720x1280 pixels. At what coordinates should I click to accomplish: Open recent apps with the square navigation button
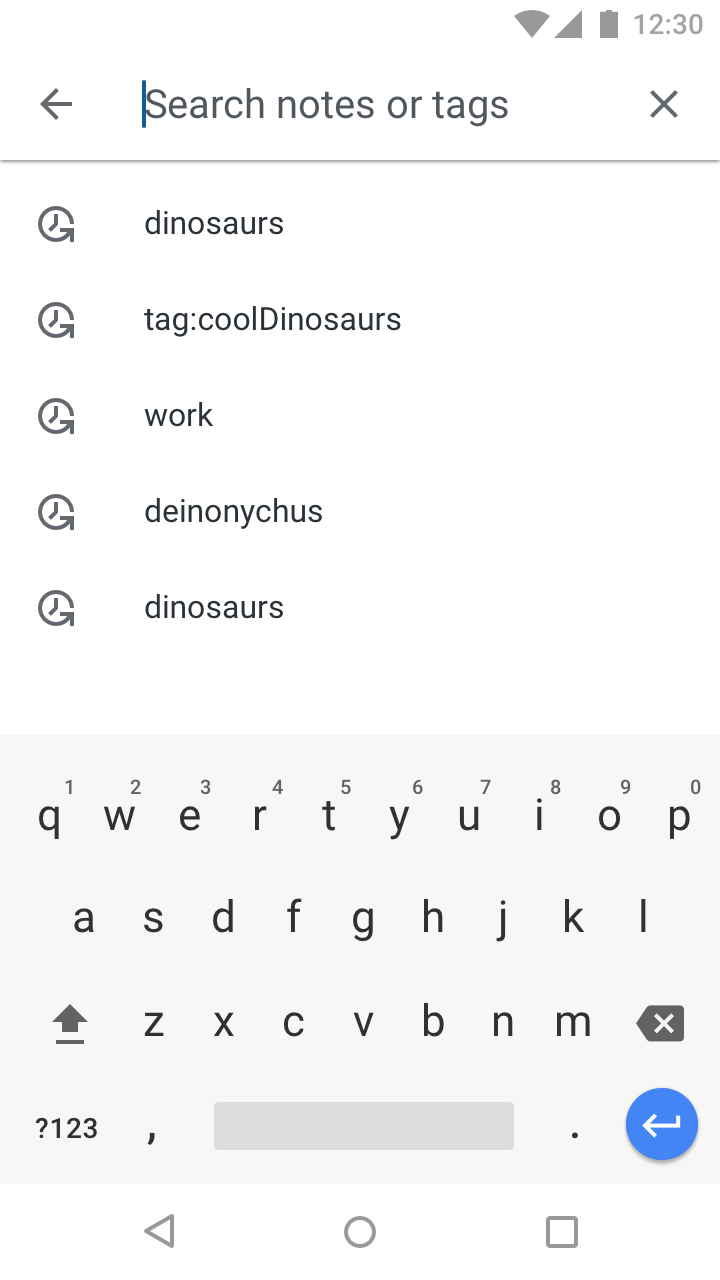coord(561,1231)
